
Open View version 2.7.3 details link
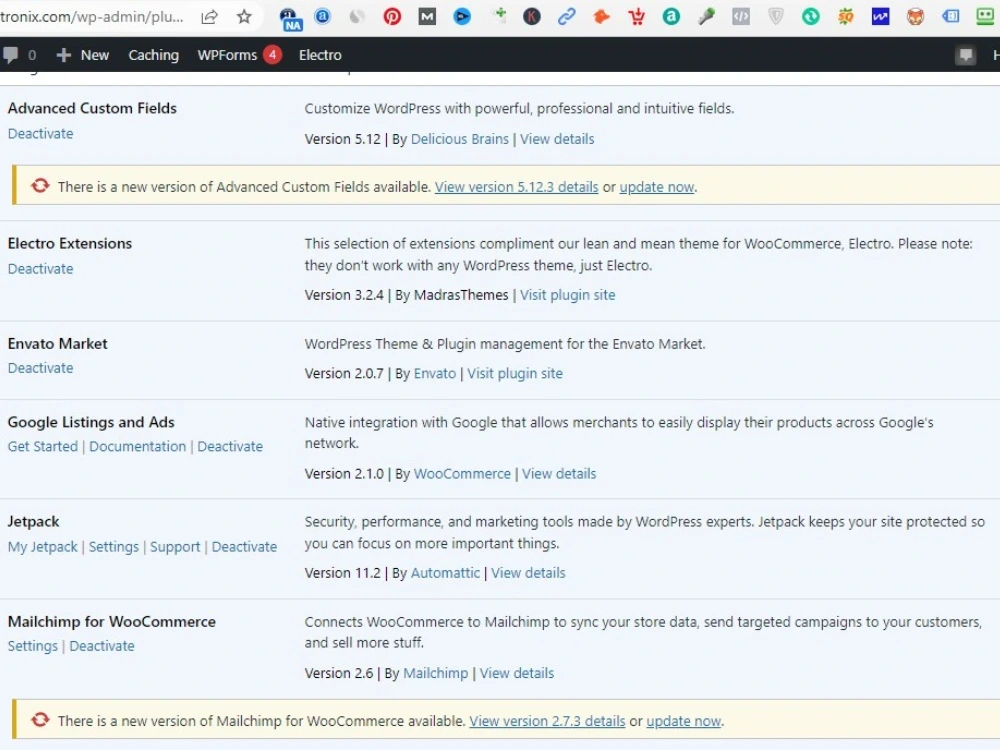(547, 721)
